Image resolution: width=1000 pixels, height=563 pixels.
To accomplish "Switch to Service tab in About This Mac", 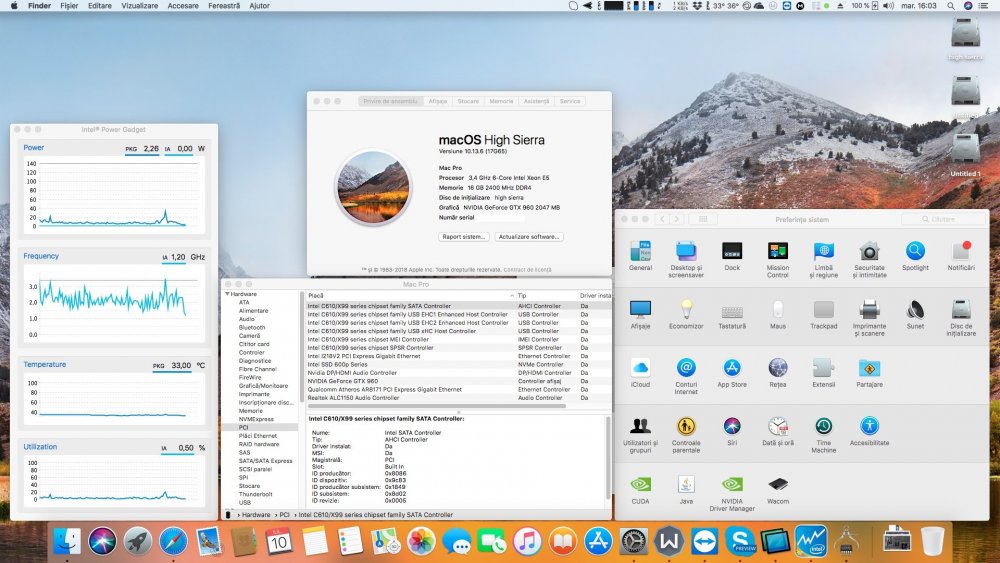I will (x=570, y=101).
